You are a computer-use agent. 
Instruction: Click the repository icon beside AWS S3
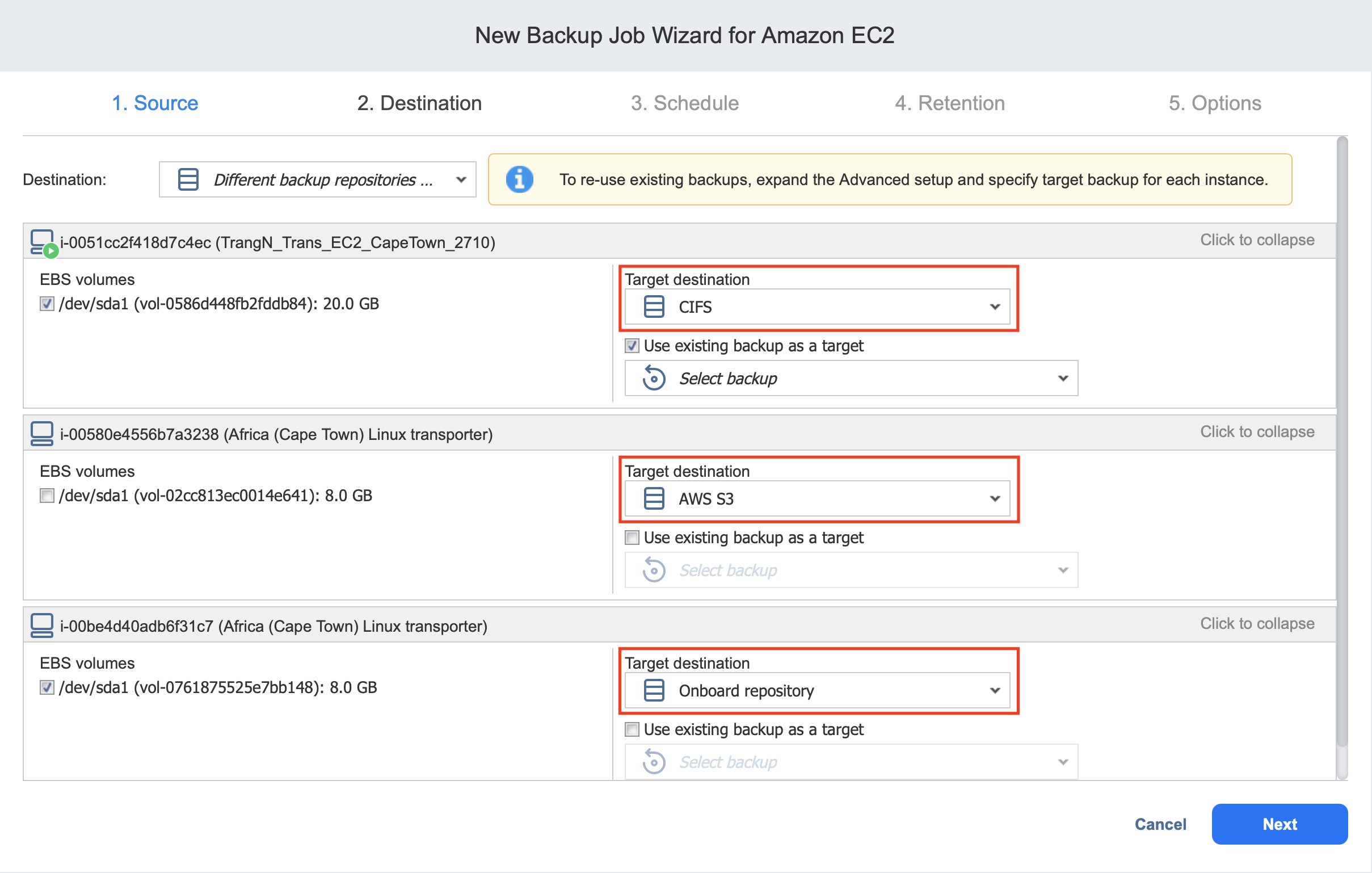point(654,498)
